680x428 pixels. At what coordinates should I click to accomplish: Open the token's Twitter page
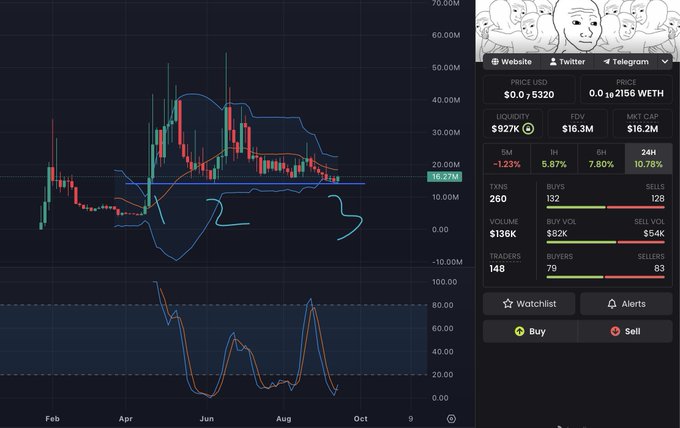[567, 62]
